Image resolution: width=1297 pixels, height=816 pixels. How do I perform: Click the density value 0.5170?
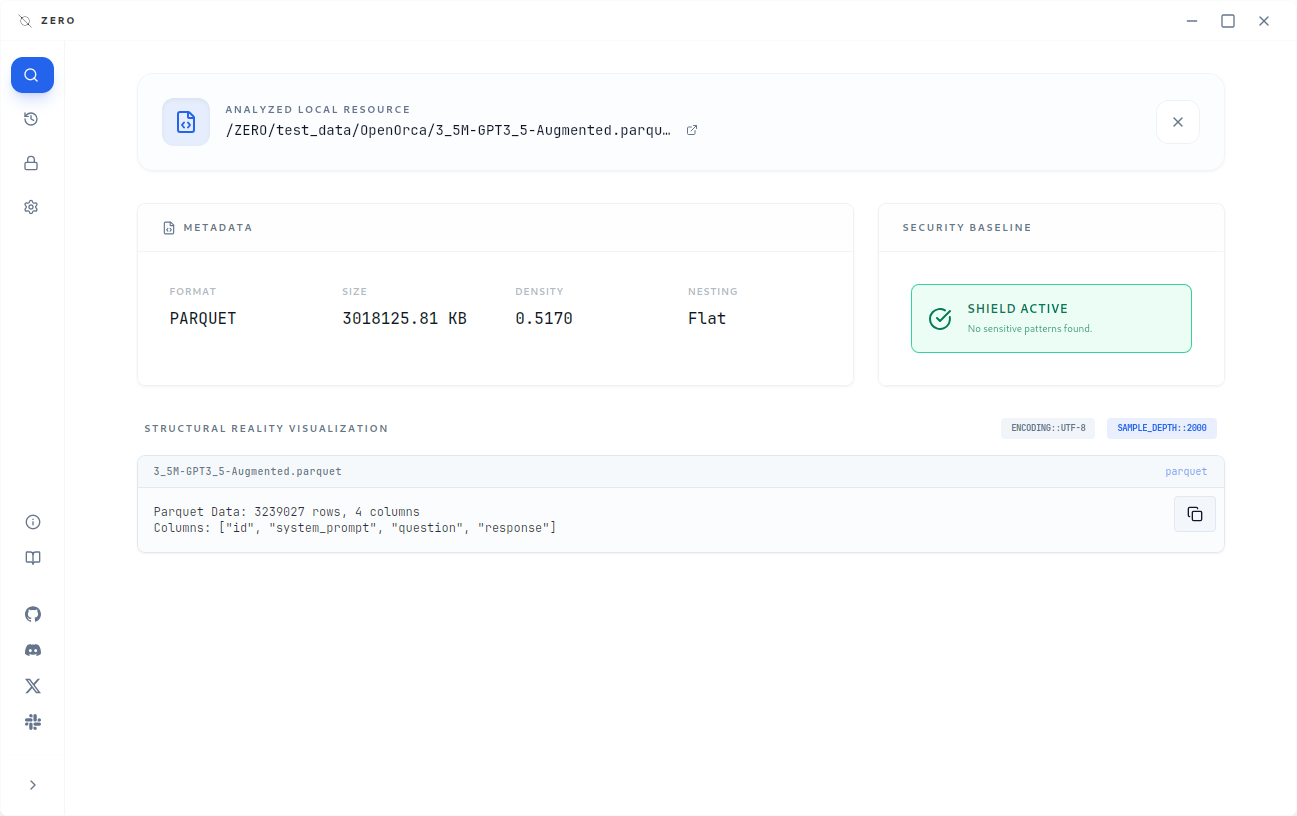[544, 319]
